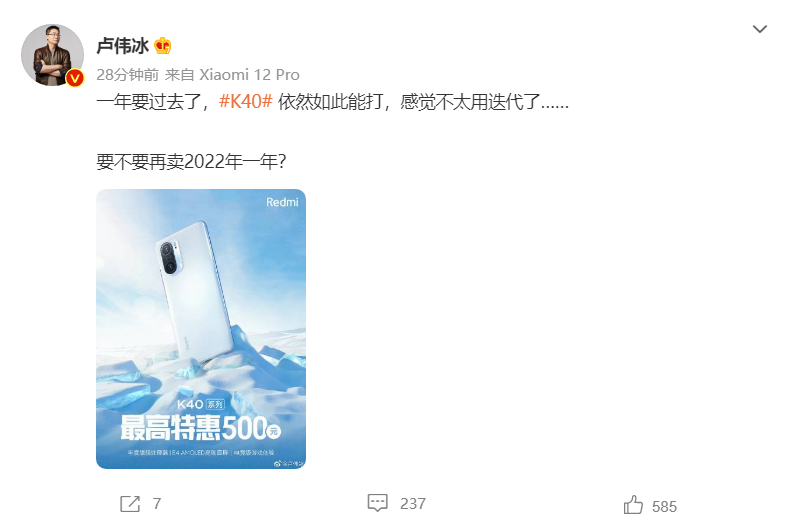Open comments via the speech bubble icon

pos(377,503)
